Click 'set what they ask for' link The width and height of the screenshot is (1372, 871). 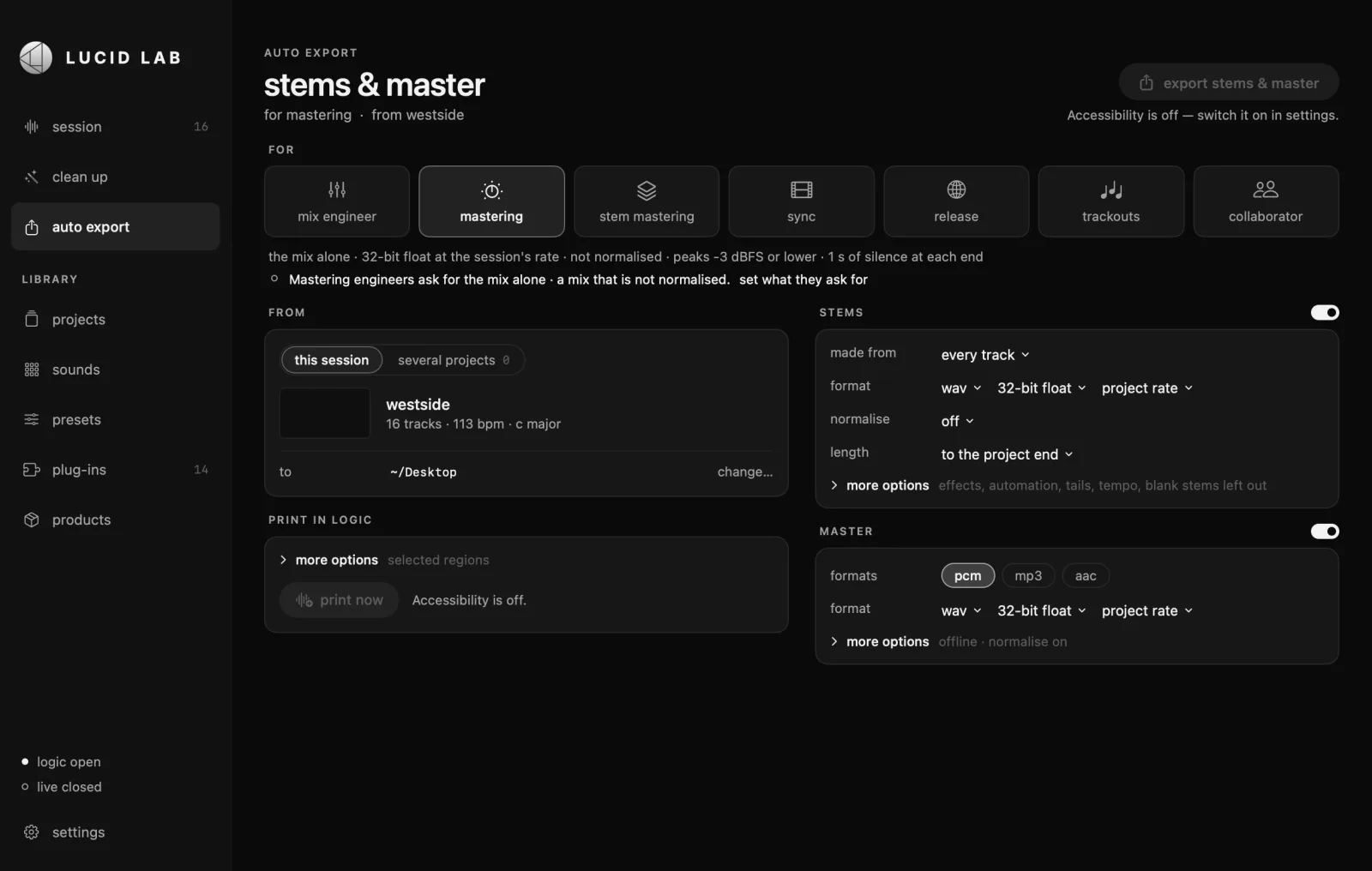coord(803,279)
